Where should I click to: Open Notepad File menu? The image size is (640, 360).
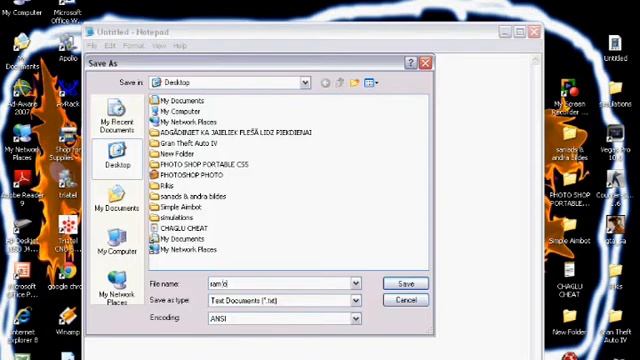[92, 46]
